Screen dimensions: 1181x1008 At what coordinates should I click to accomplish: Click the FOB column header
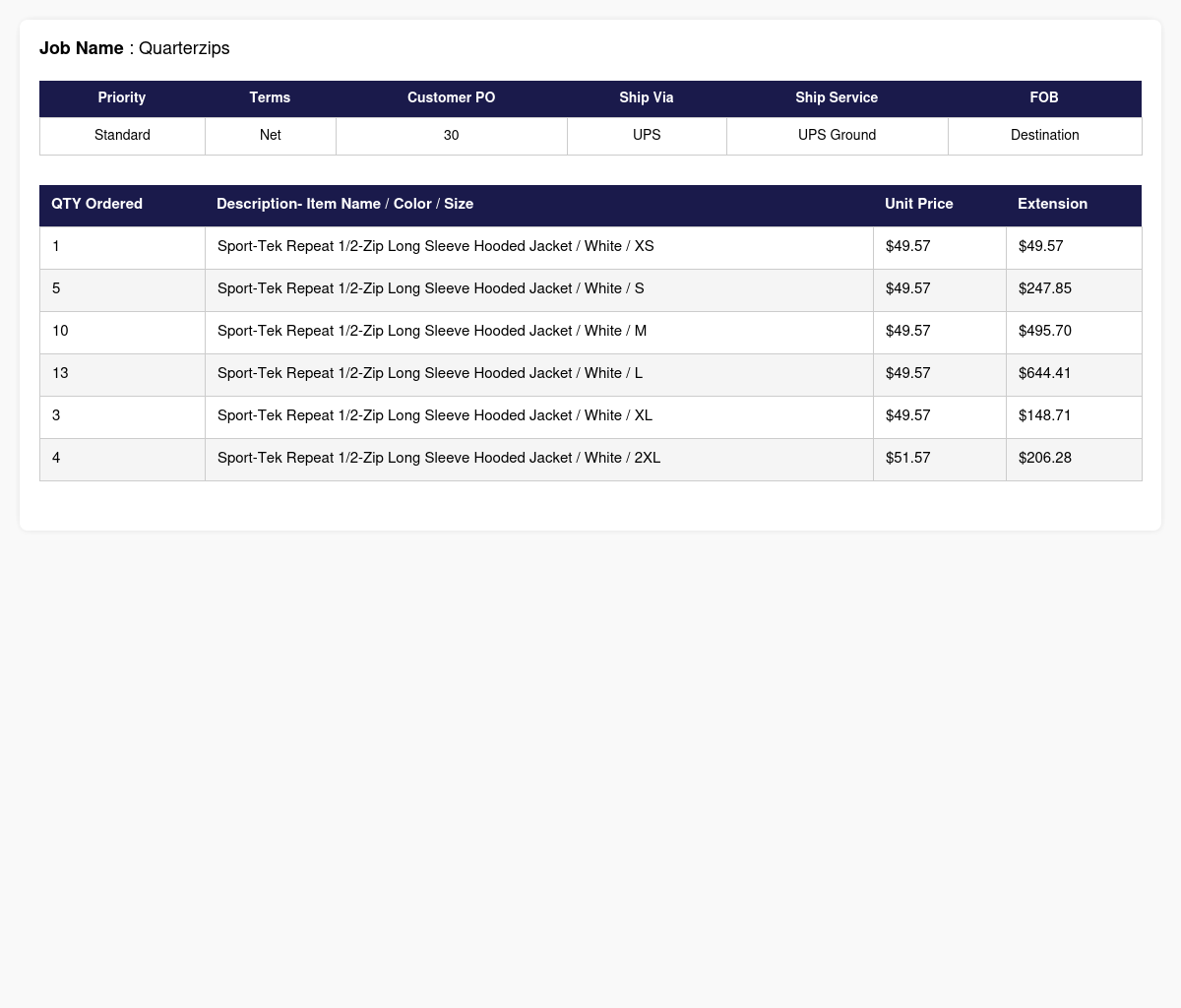[1044, 98]
